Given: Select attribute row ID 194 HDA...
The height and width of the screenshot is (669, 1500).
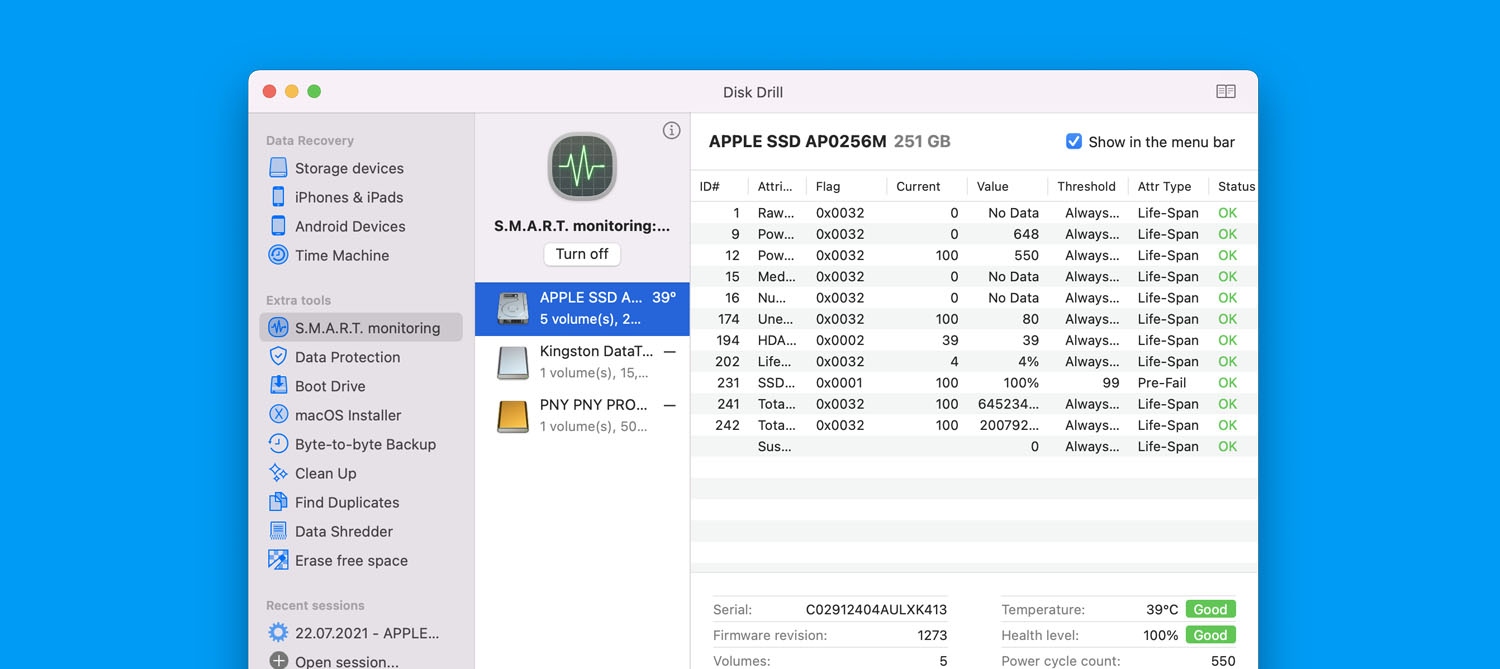Looking at the screenshot, I should [x=974, y=340].
